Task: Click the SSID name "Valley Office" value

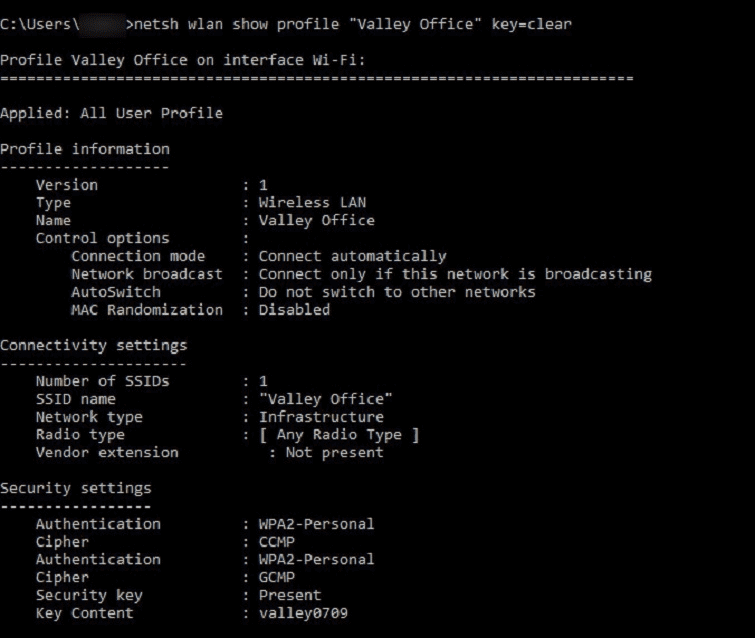Action: click(x=325, y=399)
